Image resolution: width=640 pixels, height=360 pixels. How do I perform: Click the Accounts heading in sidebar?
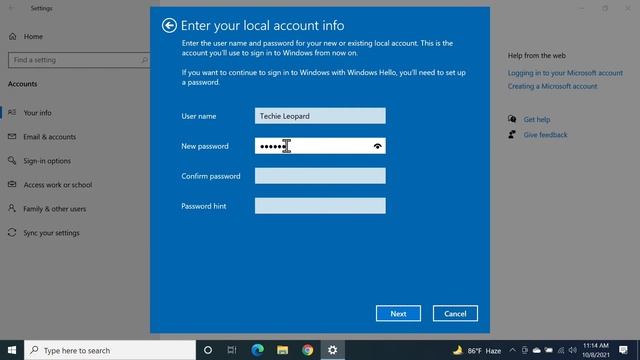22,84
